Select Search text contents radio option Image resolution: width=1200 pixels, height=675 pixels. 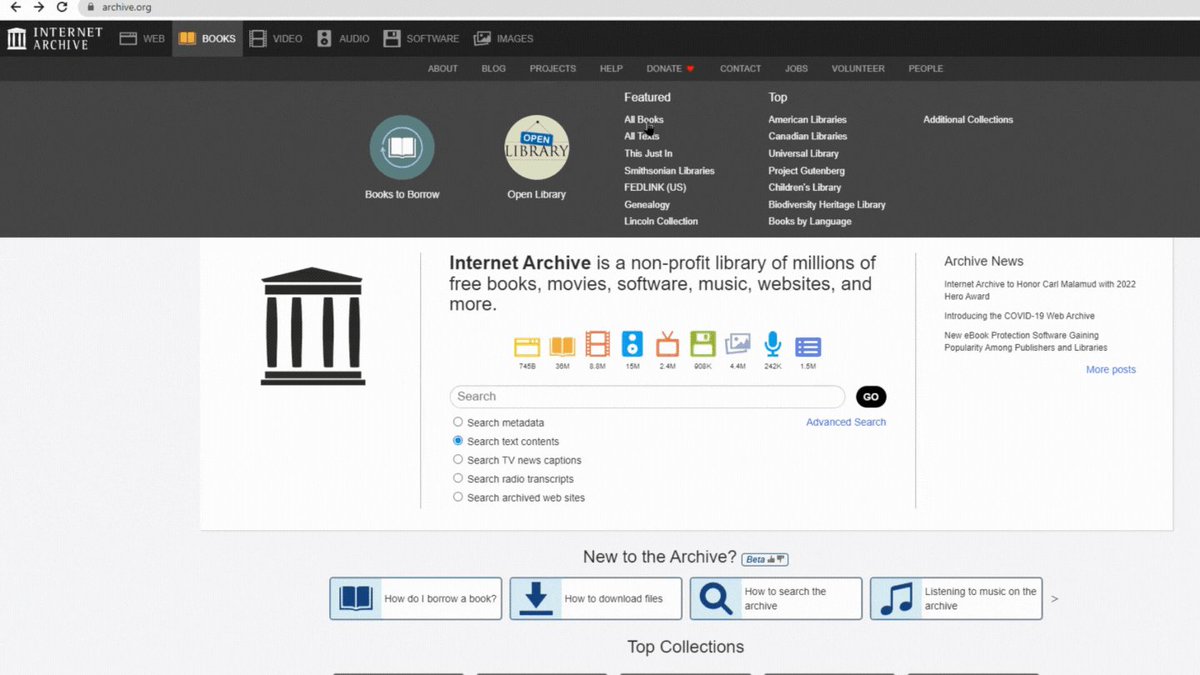[458, 441]
